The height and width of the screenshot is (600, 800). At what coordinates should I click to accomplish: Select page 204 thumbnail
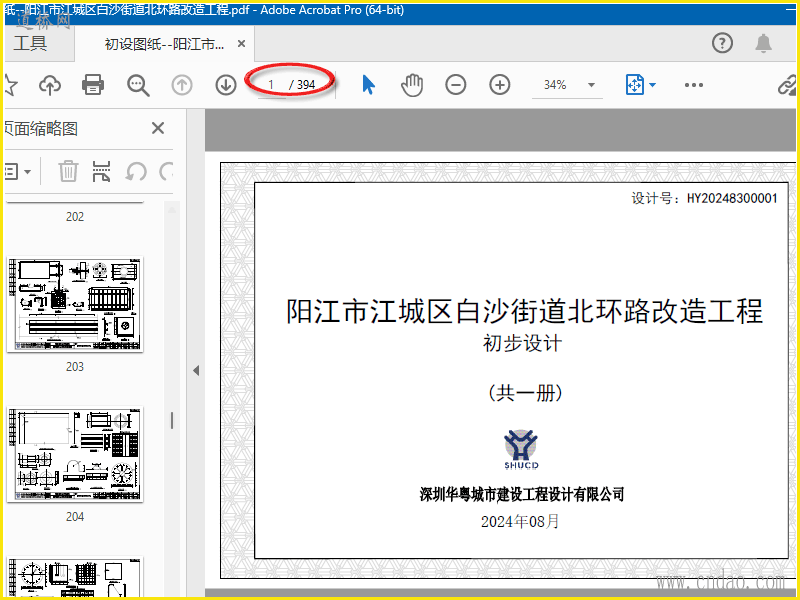click(75, 454)
